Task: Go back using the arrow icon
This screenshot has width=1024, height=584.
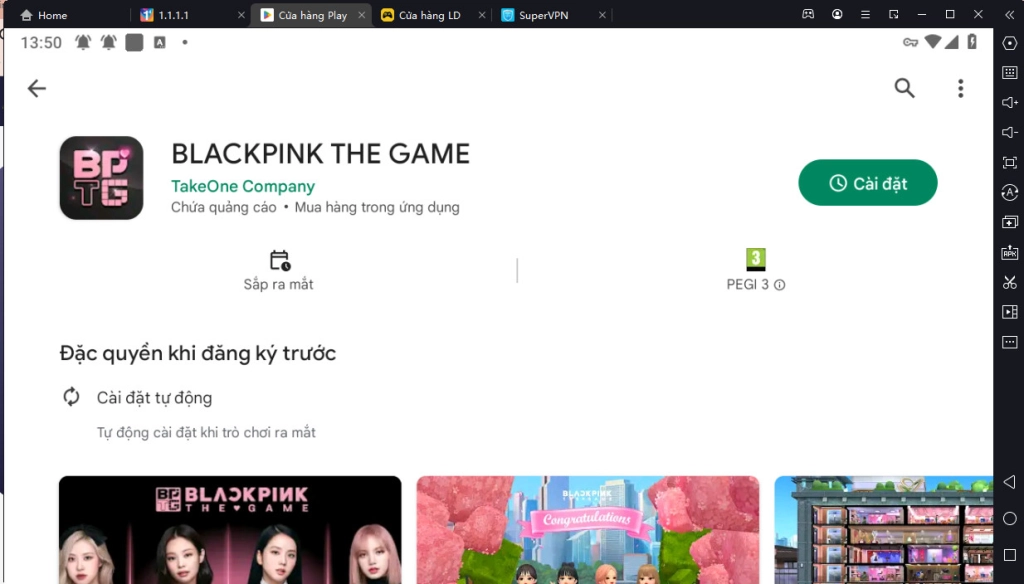Action: coord(37,88)
